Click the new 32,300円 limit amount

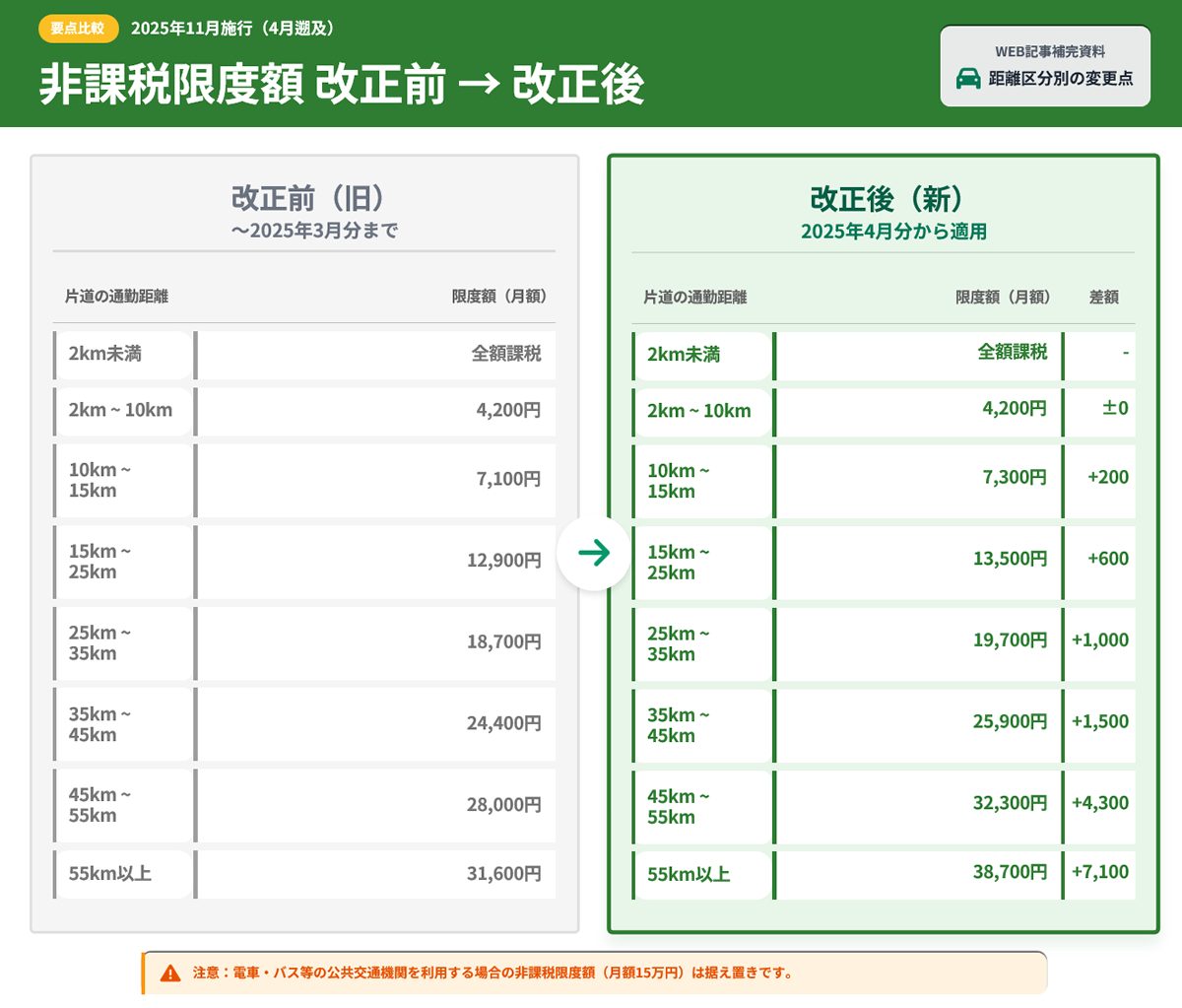click(x=1010, y=803)
